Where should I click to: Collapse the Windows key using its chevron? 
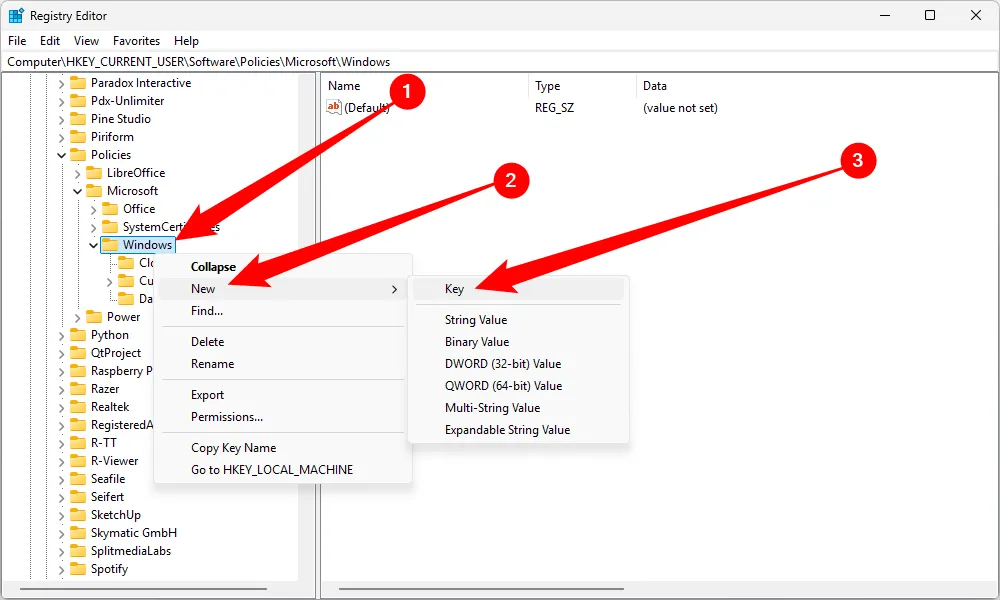[93, 244]
